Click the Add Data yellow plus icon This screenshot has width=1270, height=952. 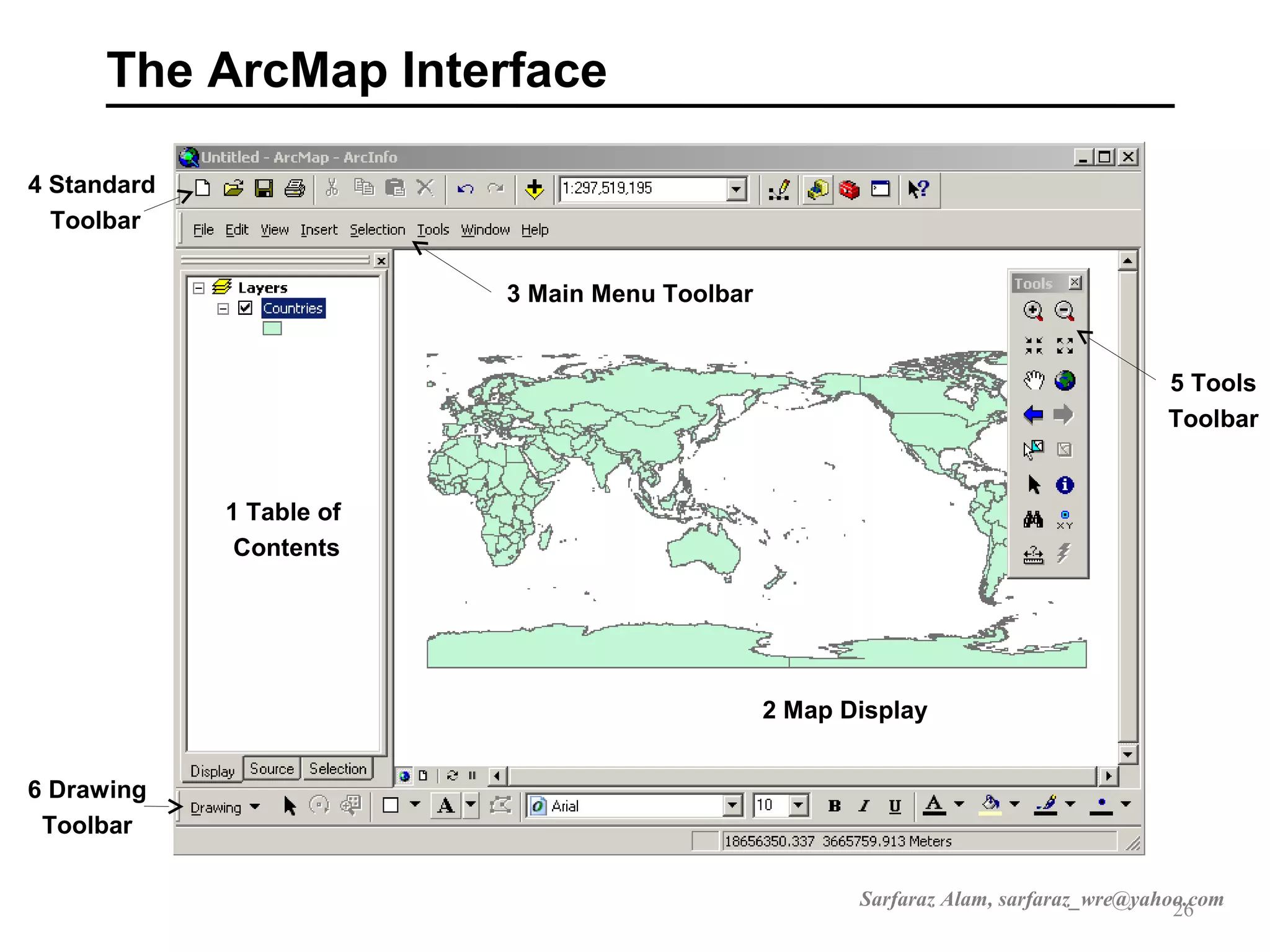(534, 189)
